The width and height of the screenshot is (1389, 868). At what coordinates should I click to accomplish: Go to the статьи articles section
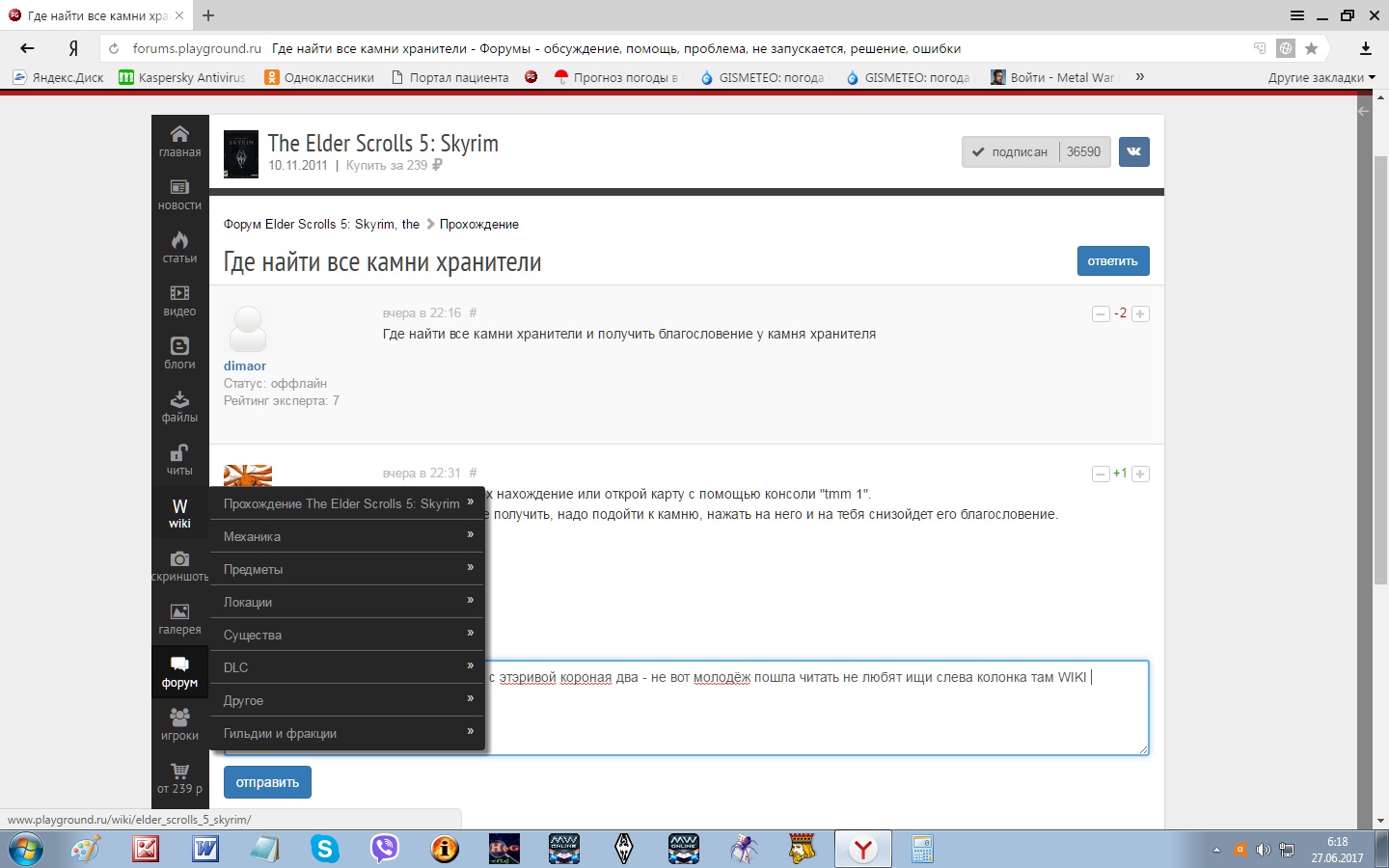179,247
